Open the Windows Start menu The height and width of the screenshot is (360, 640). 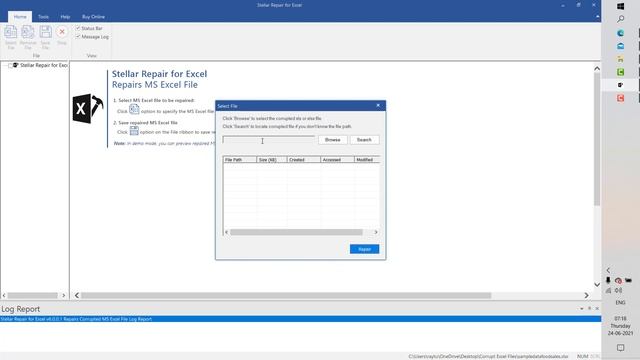pos(620,6)
